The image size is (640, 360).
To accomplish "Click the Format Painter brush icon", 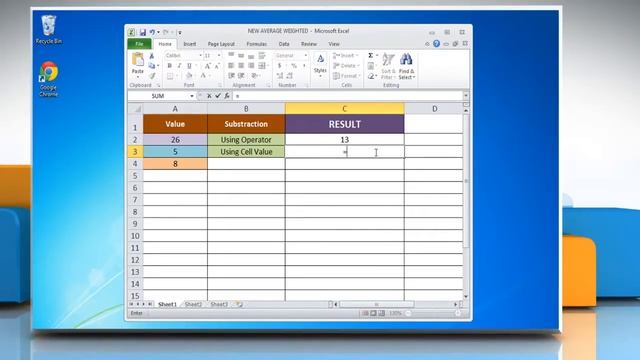I will click(152, 76).
